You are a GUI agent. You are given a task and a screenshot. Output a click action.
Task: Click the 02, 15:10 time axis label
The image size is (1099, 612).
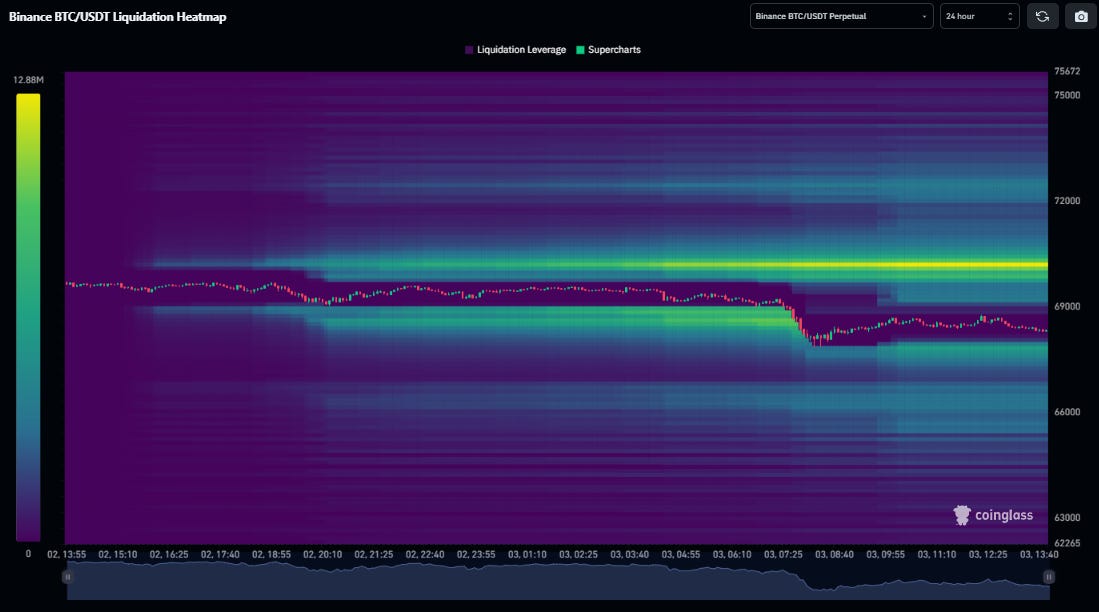pyautogui.click(x=118, y=555)
